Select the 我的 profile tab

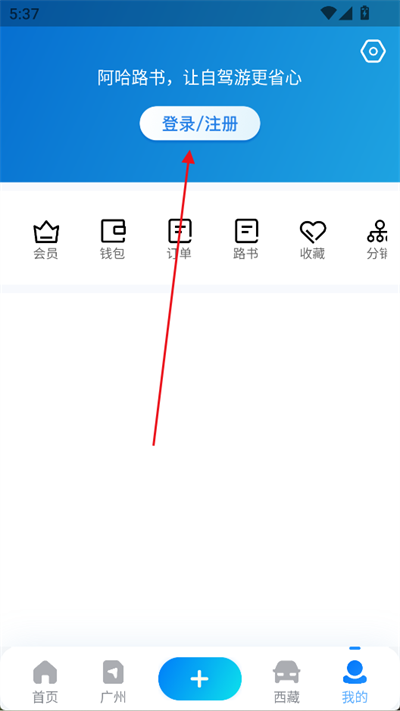[x=355, y=681]
